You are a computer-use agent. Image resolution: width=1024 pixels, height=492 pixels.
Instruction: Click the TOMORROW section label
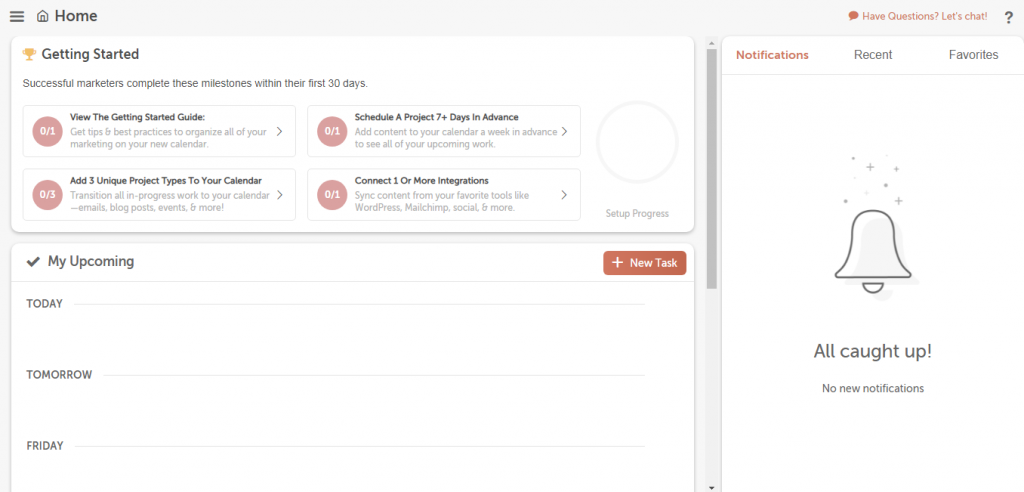click(x=59, y=375)
